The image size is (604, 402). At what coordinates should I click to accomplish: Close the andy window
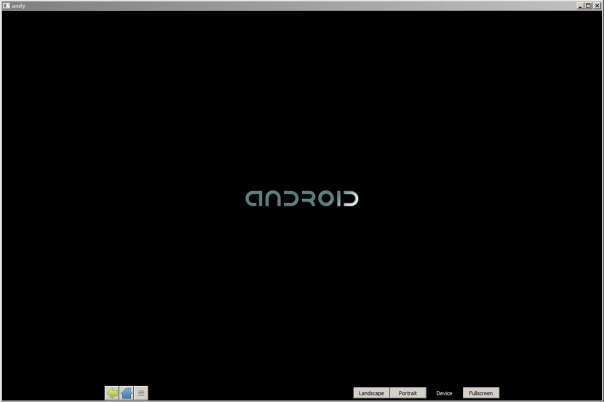tap(597, 6)
